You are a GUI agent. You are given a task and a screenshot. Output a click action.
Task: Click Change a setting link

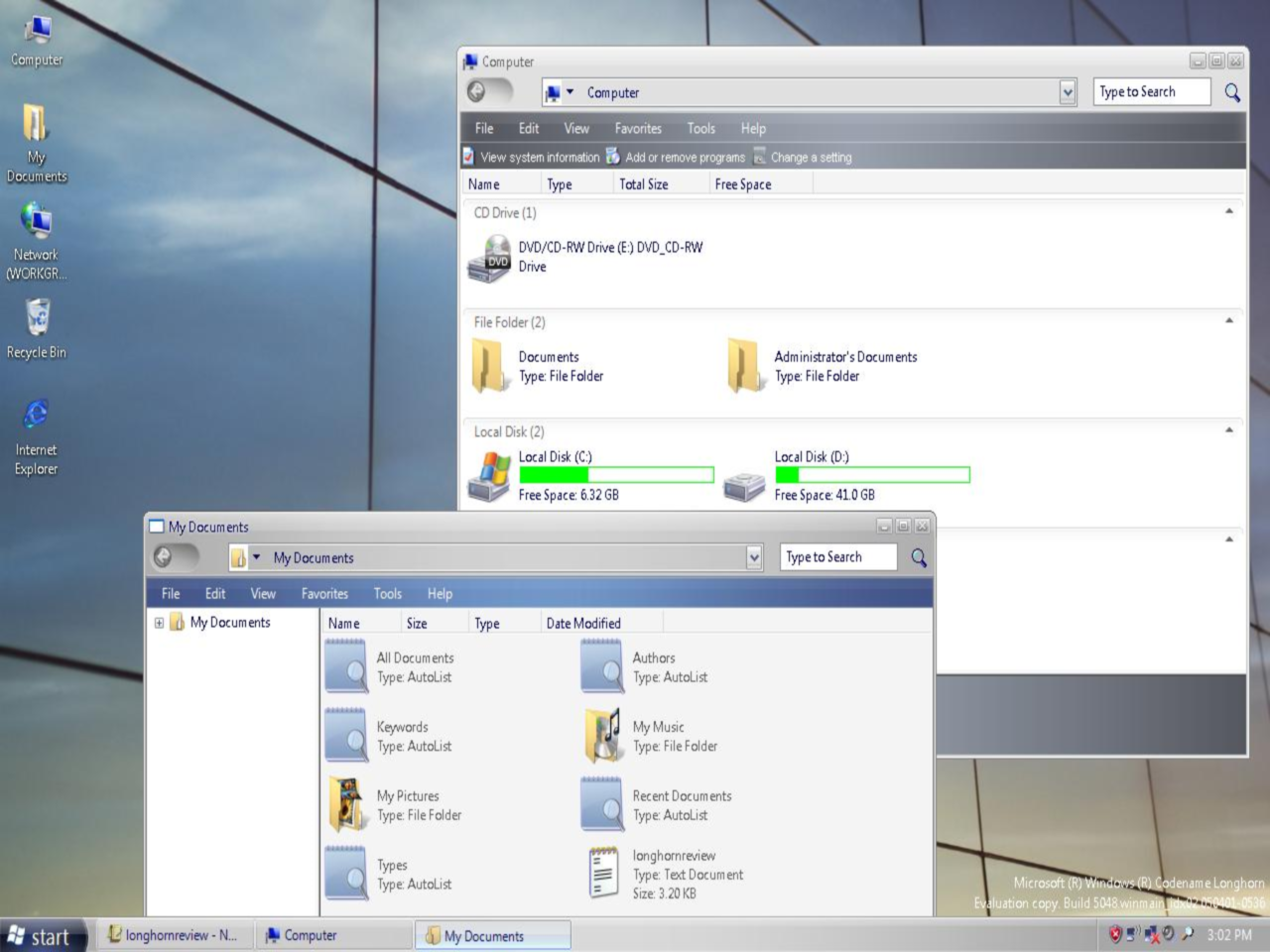pos(802,157)
